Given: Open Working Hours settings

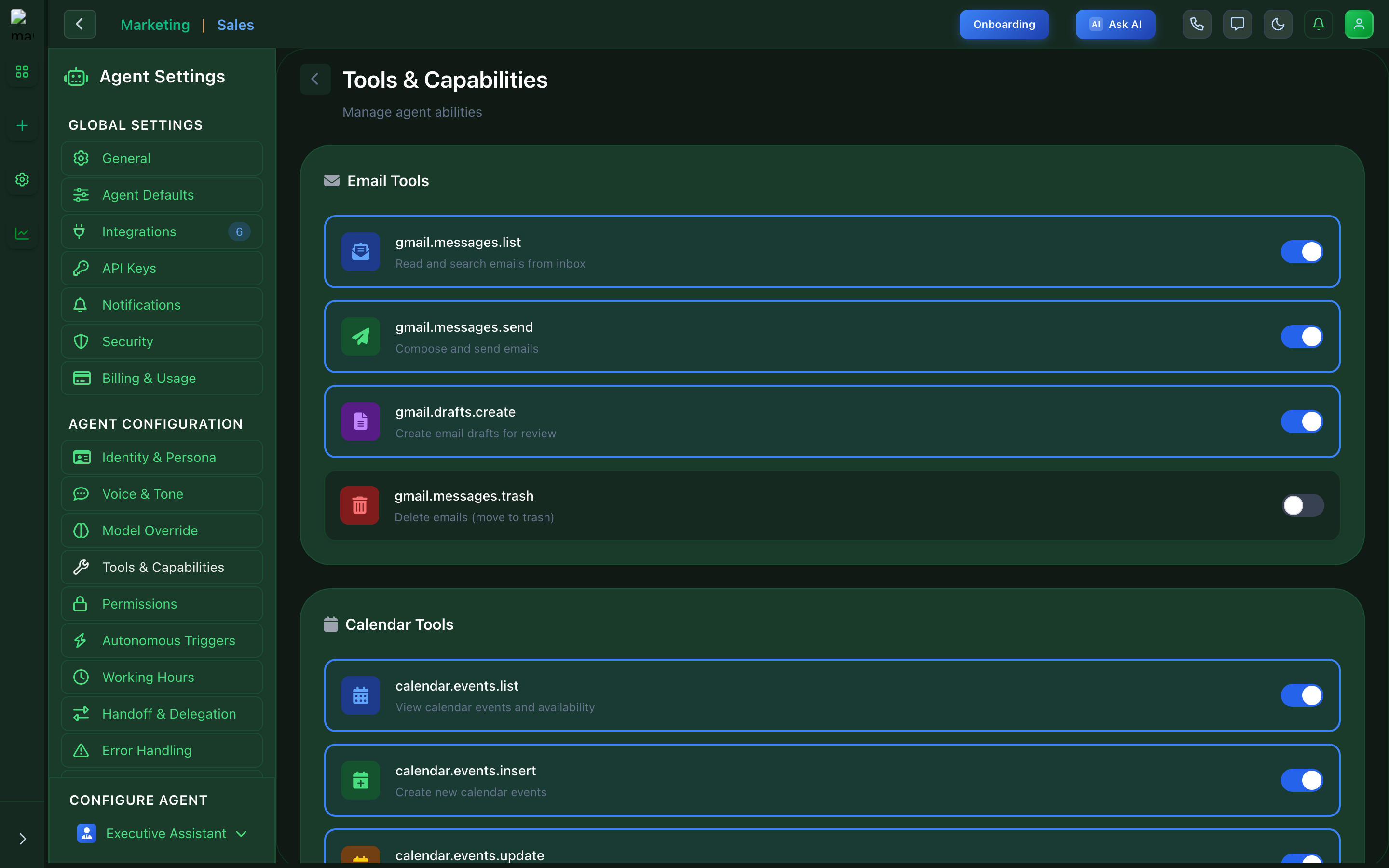Looking at the screenshot, I should (x=162, y=678).
